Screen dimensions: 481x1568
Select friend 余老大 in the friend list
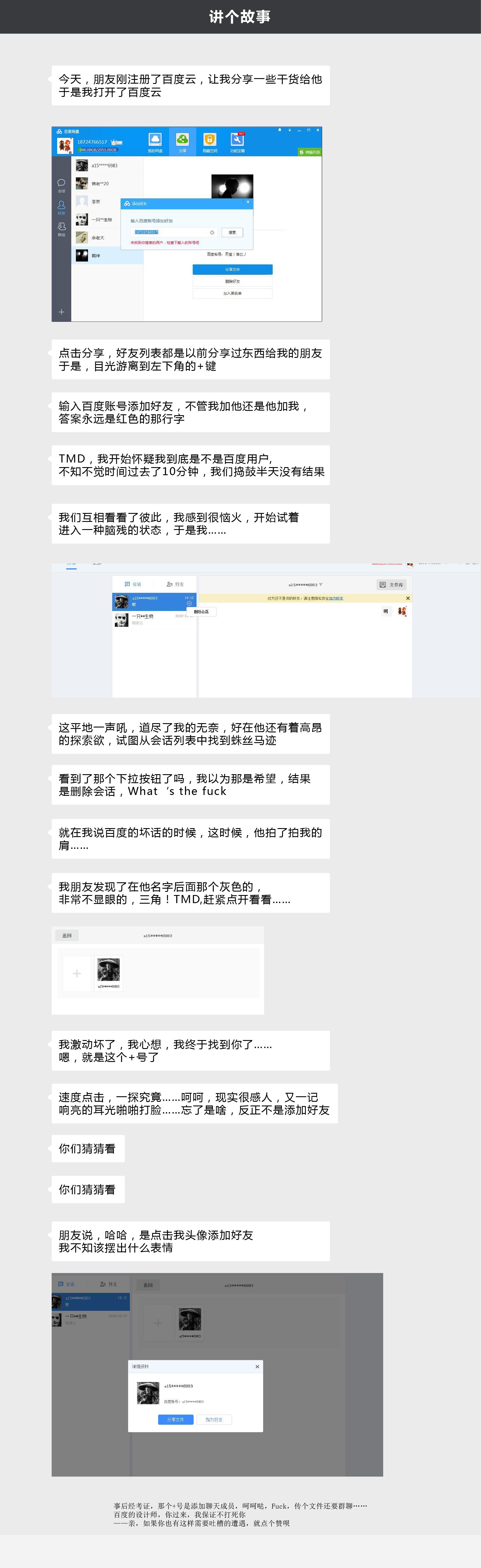(x=108, y=237)
